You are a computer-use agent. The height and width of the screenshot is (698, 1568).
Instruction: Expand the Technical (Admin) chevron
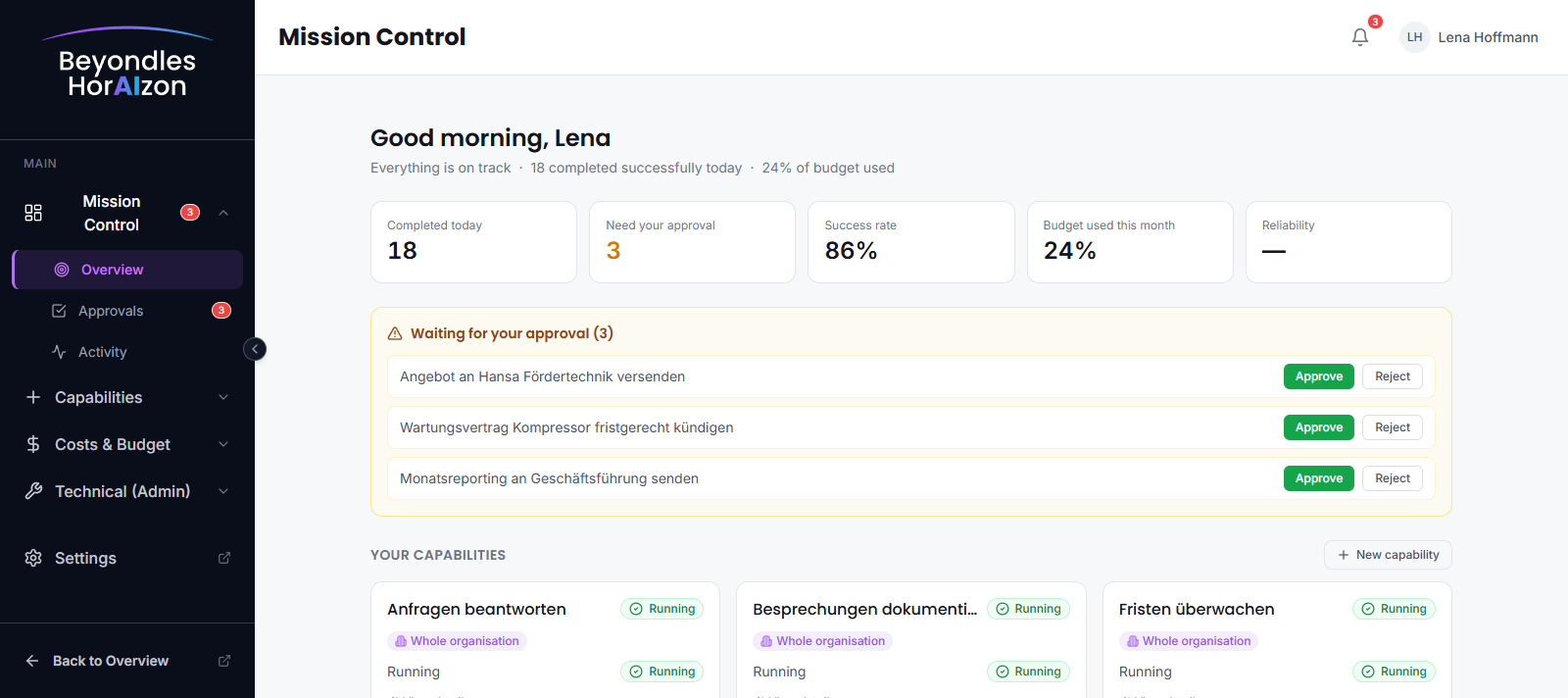tap(223, 491)
